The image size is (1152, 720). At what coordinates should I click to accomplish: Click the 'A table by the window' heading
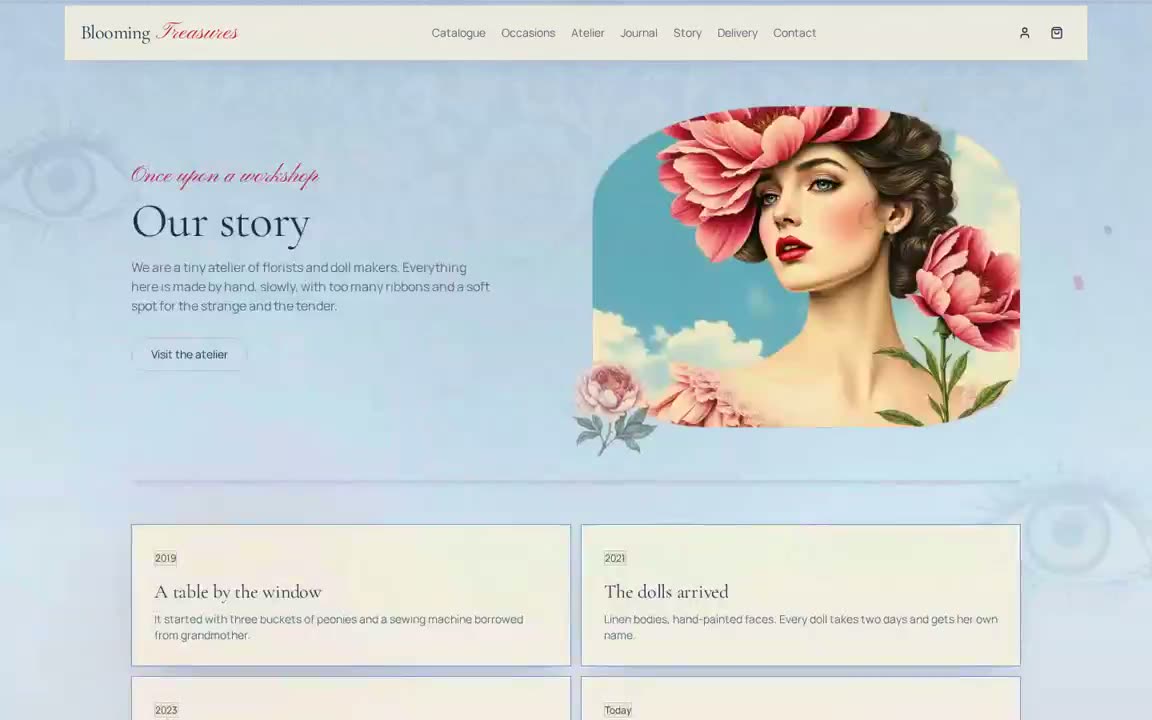pyautogui.click(x=238, y=592)
